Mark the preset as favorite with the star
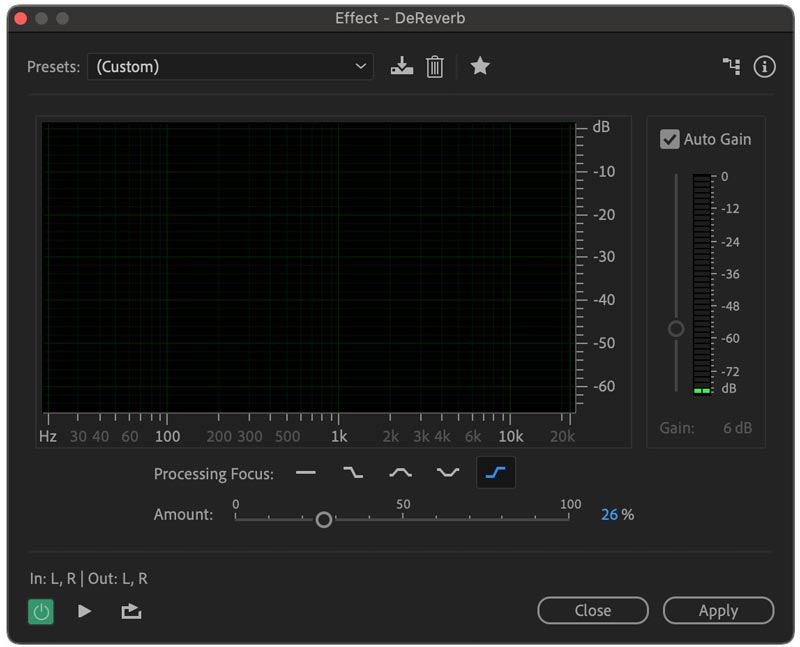Image resolution: width=800 pixels, height=647 pixels. (480, 66)
